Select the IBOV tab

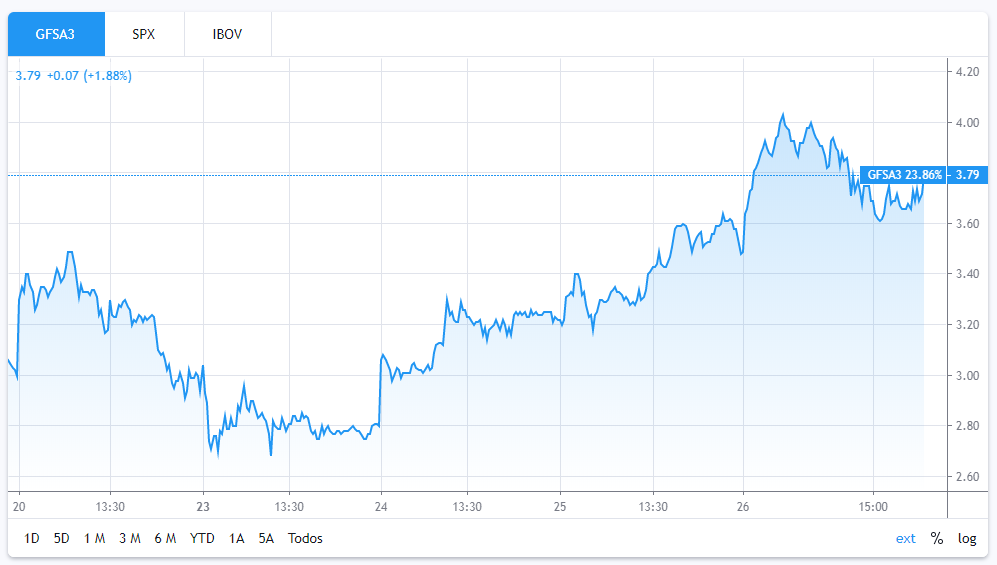coord(227,34)
